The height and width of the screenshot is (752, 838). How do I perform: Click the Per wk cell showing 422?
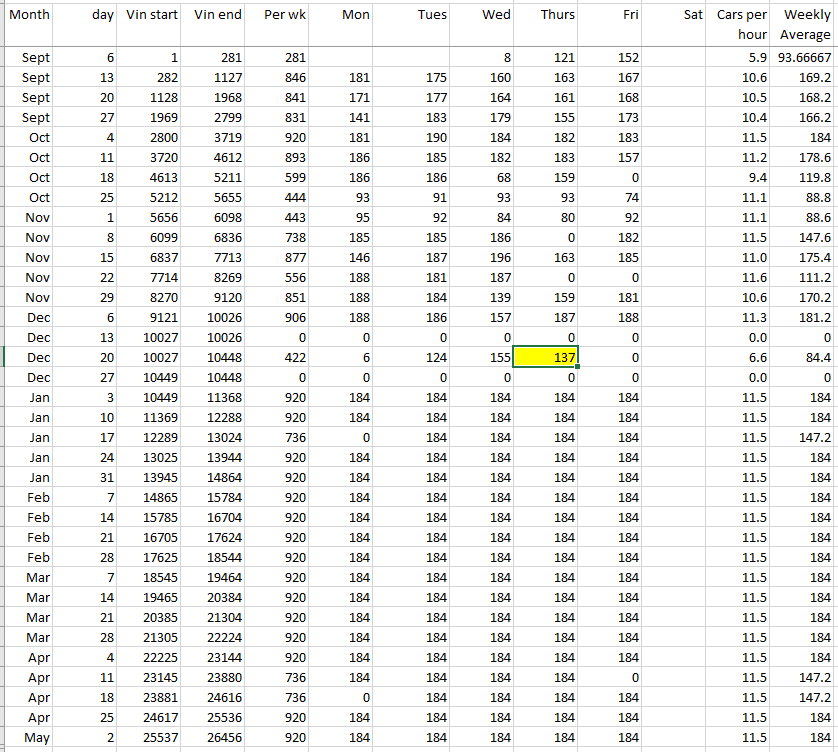(x=282, y=357)
